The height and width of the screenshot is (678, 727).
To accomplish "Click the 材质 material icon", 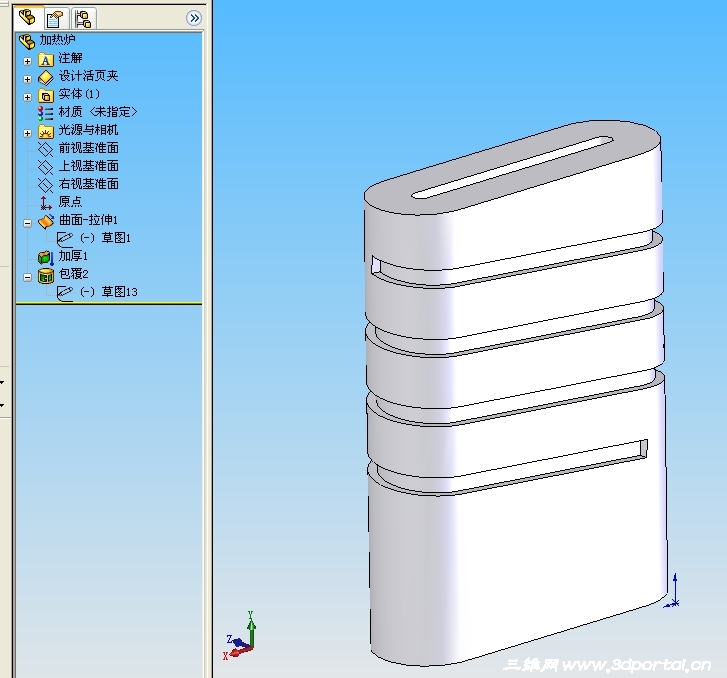I will pos(45,113).
